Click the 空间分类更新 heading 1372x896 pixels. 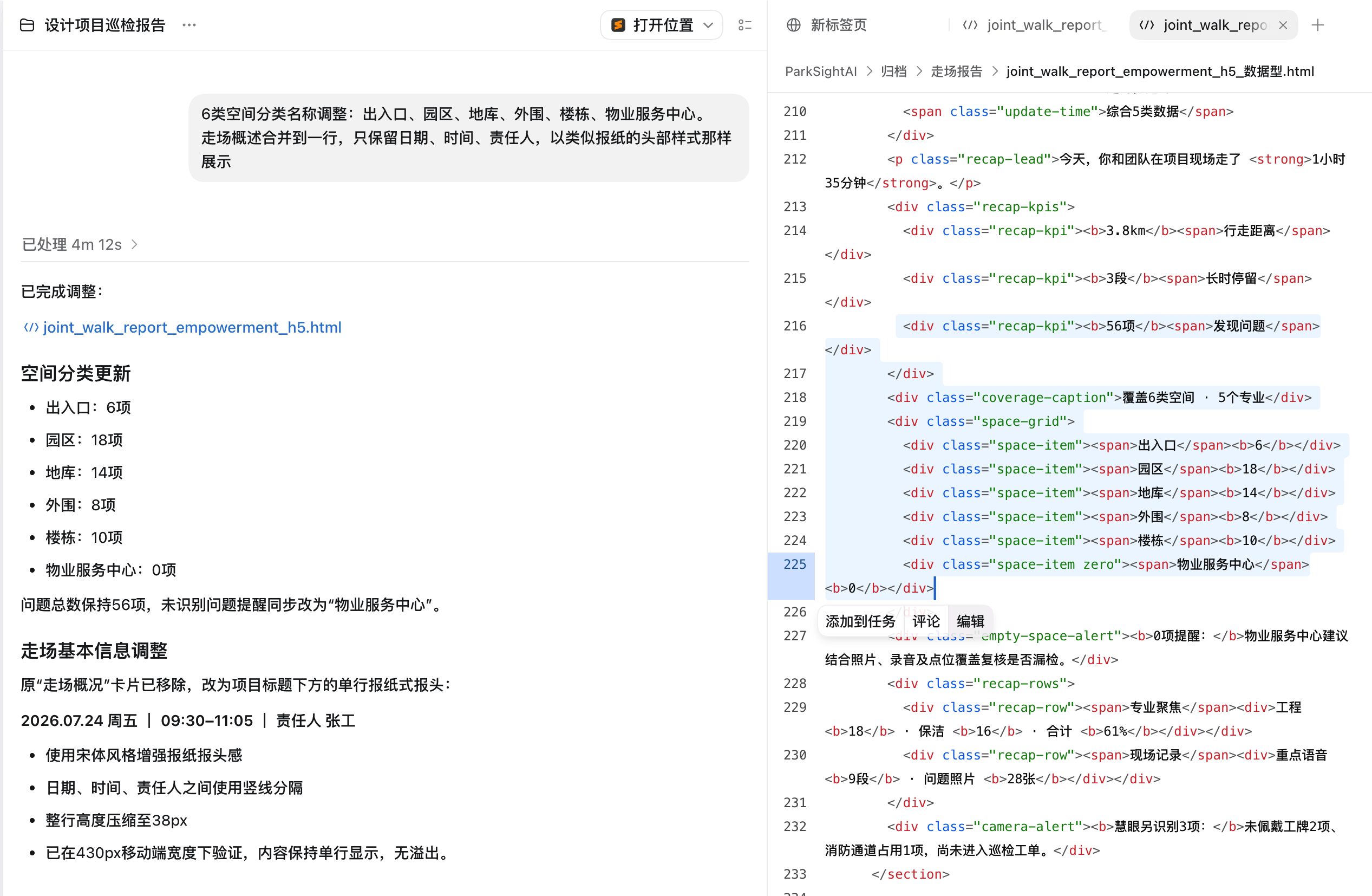point(75,373)
